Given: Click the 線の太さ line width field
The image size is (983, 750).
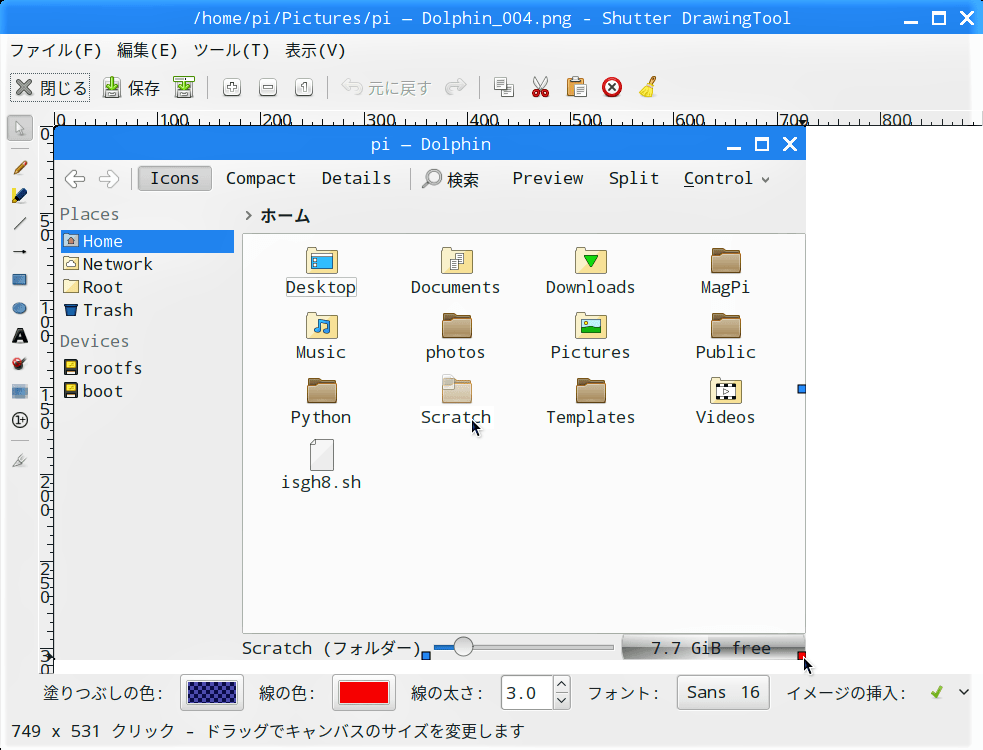Looking at the screenshot, I should (527, 693).
